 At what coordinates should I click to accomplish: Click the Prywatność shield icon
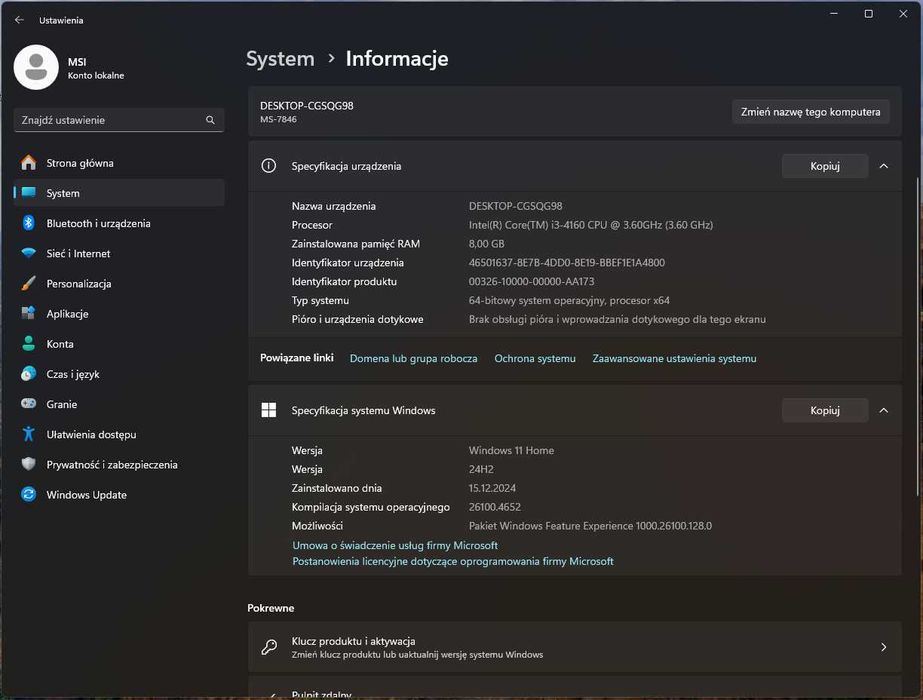pyautogui.click(x=28, y=464)
